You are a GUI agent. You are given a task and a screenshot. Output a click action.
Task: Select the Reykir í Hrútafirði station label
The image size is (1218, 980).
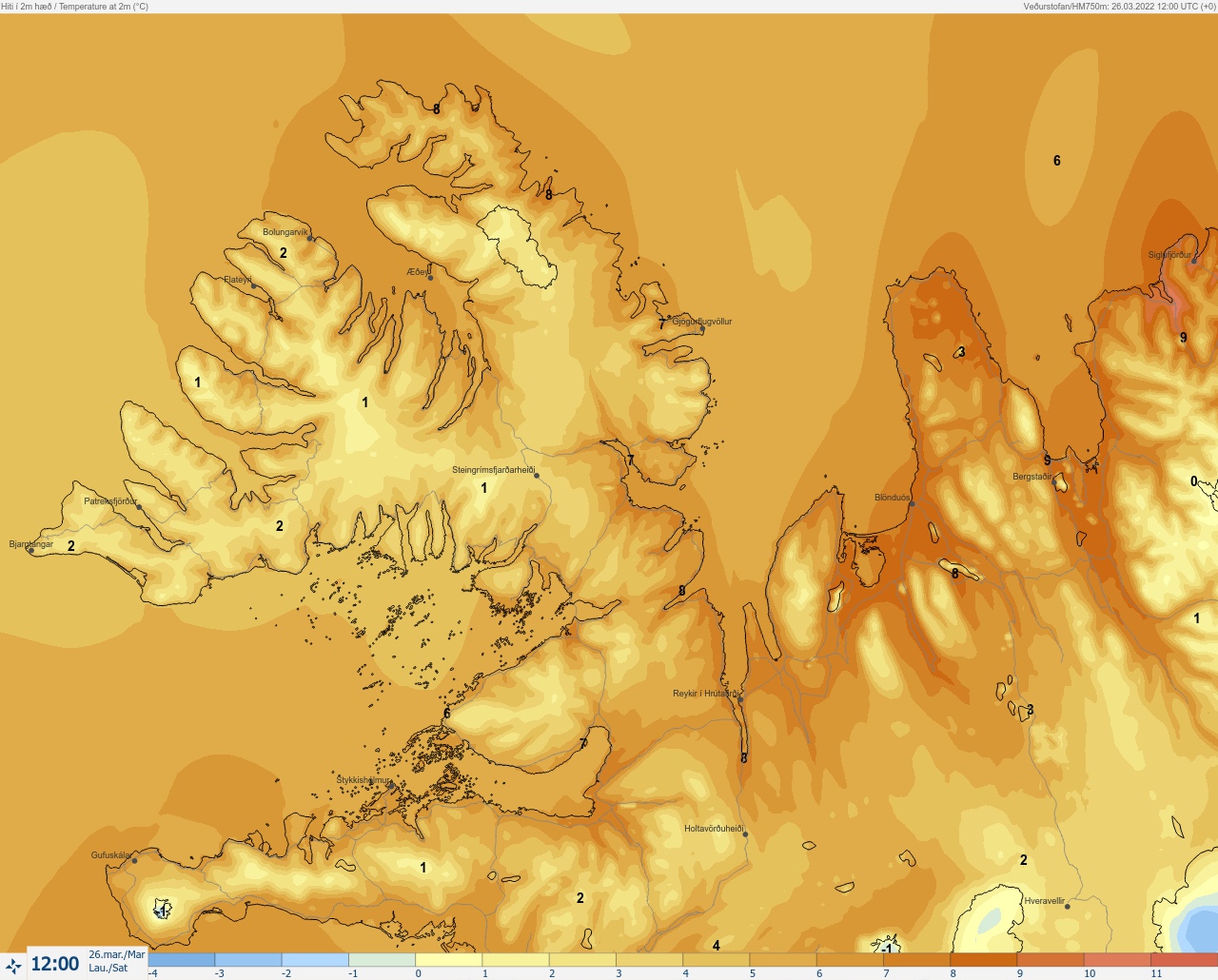point(705,694)
